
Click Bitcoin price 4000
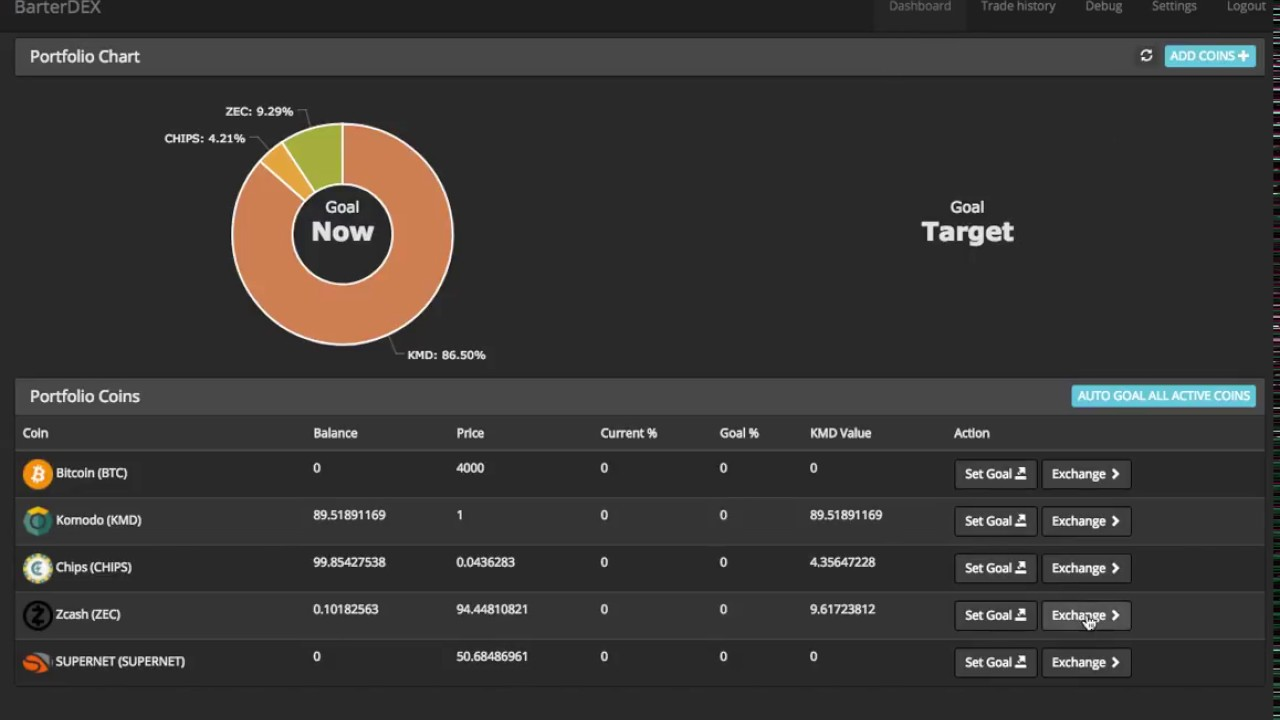tap(470, 468)
